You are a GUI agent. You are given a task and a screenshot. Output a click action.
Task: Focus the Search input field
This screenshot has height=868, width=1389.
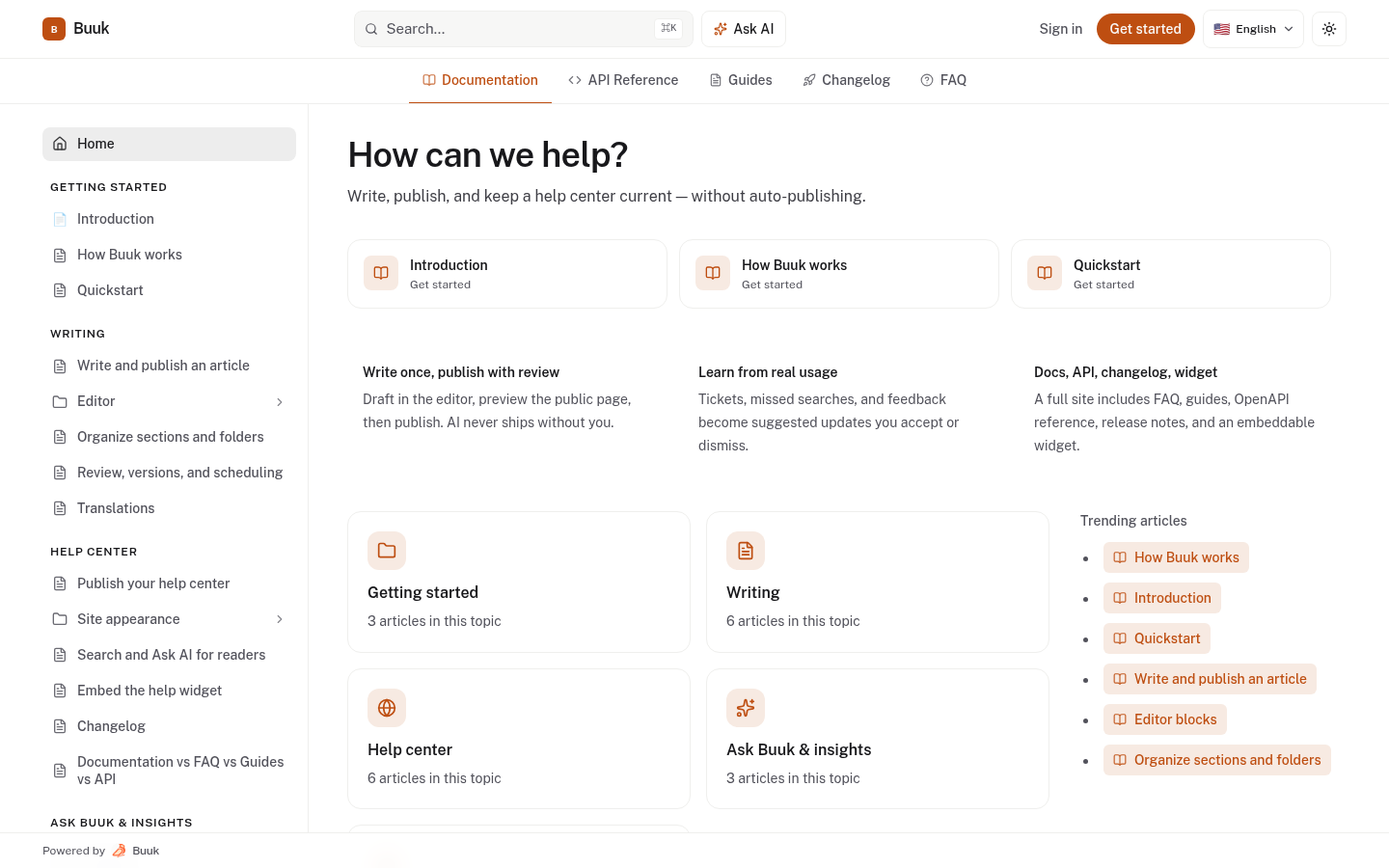coord(524,29)
